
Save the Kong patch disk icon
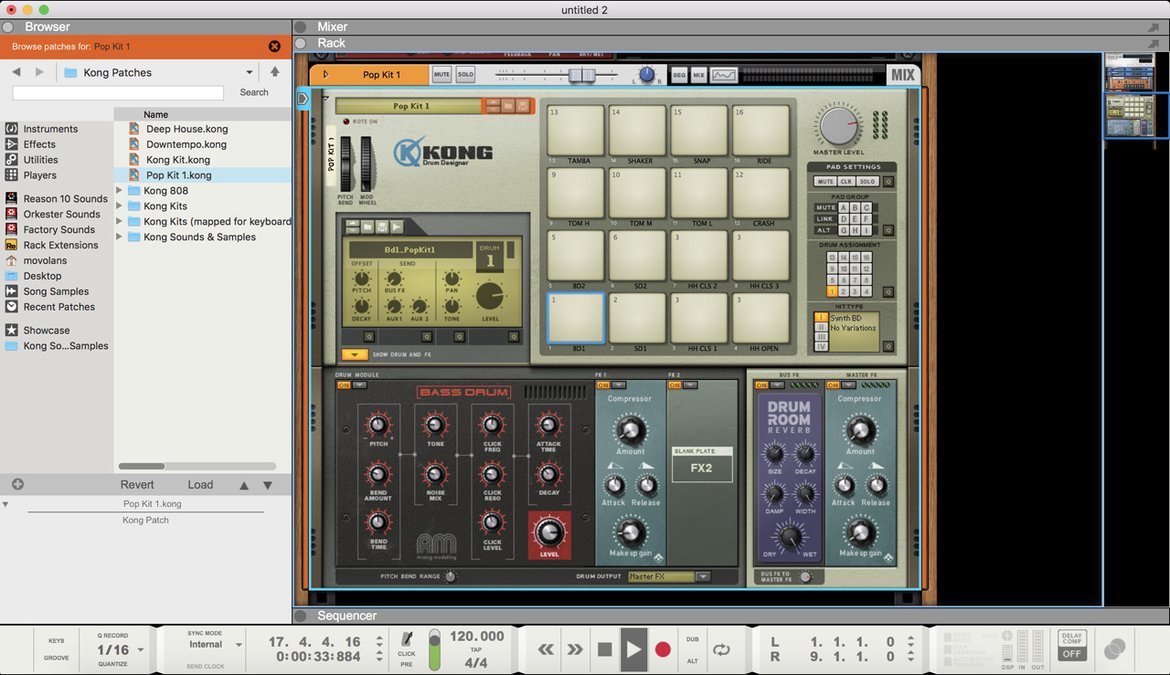[x=522, y=106]
